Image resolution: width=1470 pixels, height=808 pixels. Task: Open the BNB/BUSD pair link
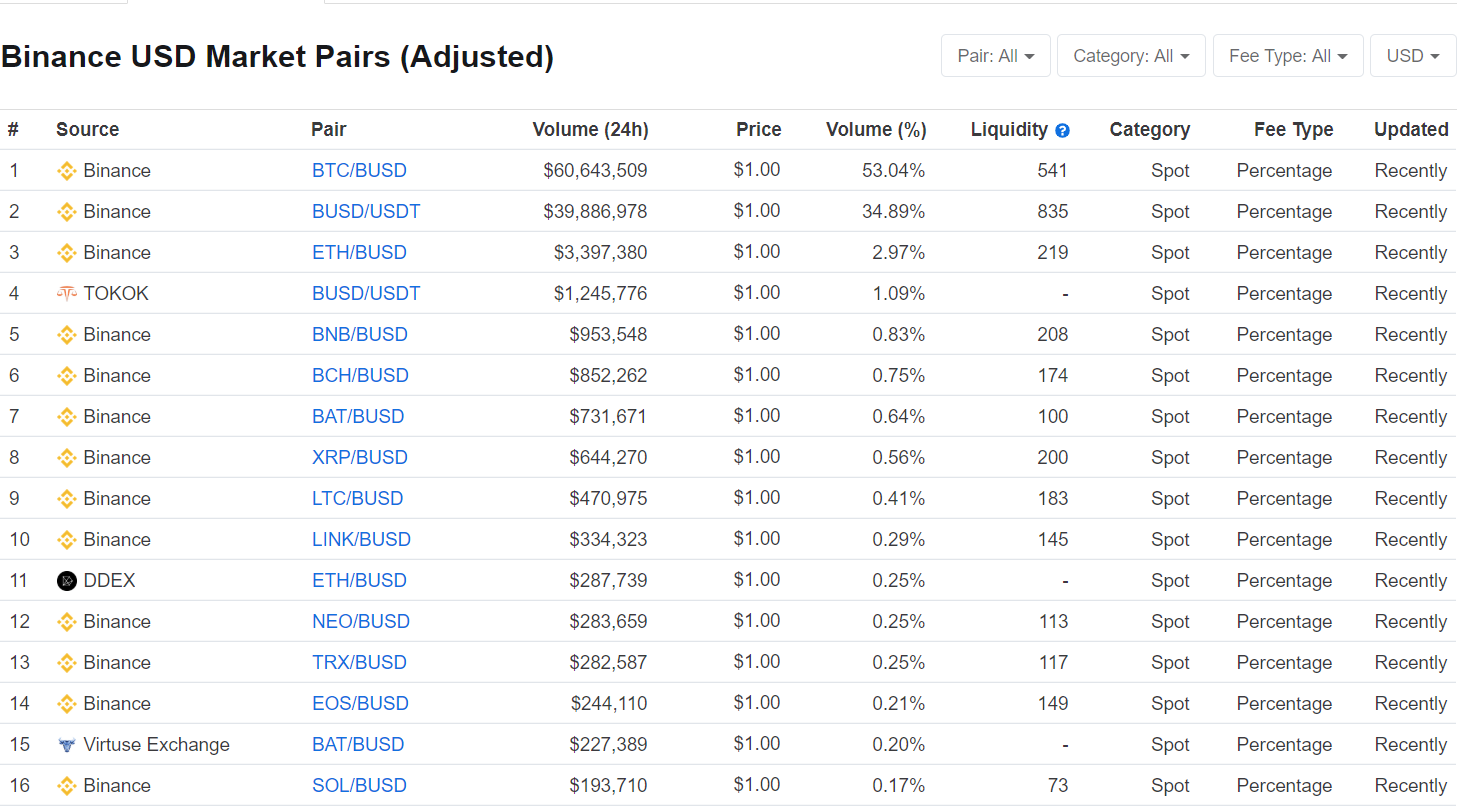pos(360,335)
